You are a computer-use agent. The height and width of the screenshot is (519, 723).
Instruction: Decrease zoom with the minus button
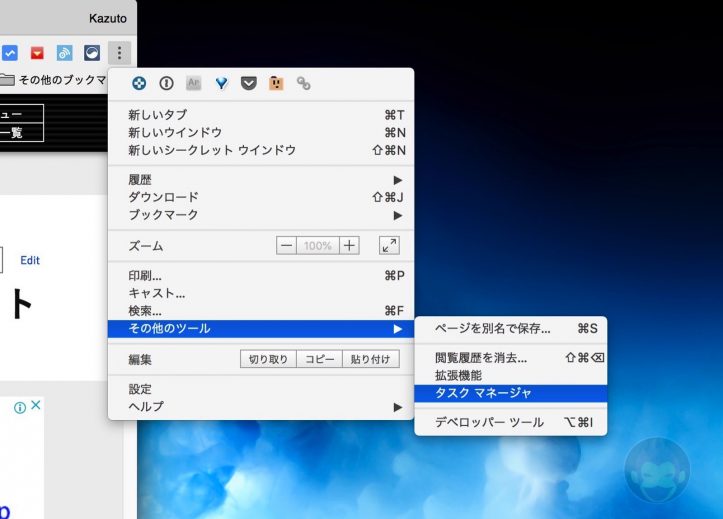point(286,246)
